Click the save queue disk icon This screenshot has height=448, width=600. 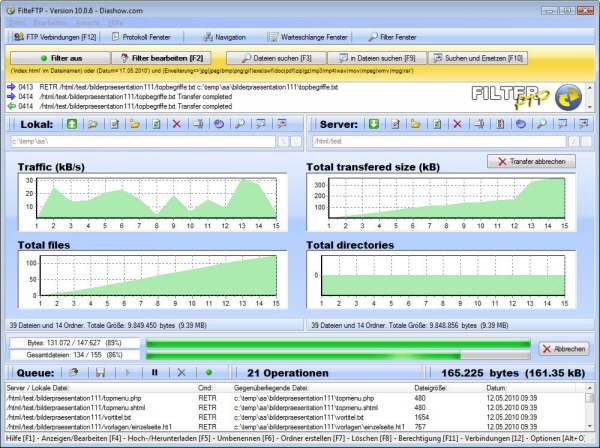point(102,372)
